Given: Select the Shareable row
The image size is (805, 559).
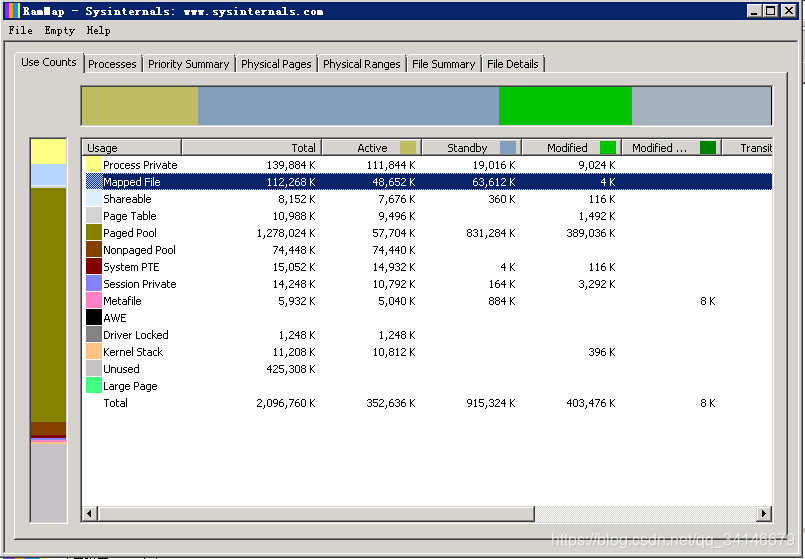Looking at the screenshot, I should tap(427, 199).
